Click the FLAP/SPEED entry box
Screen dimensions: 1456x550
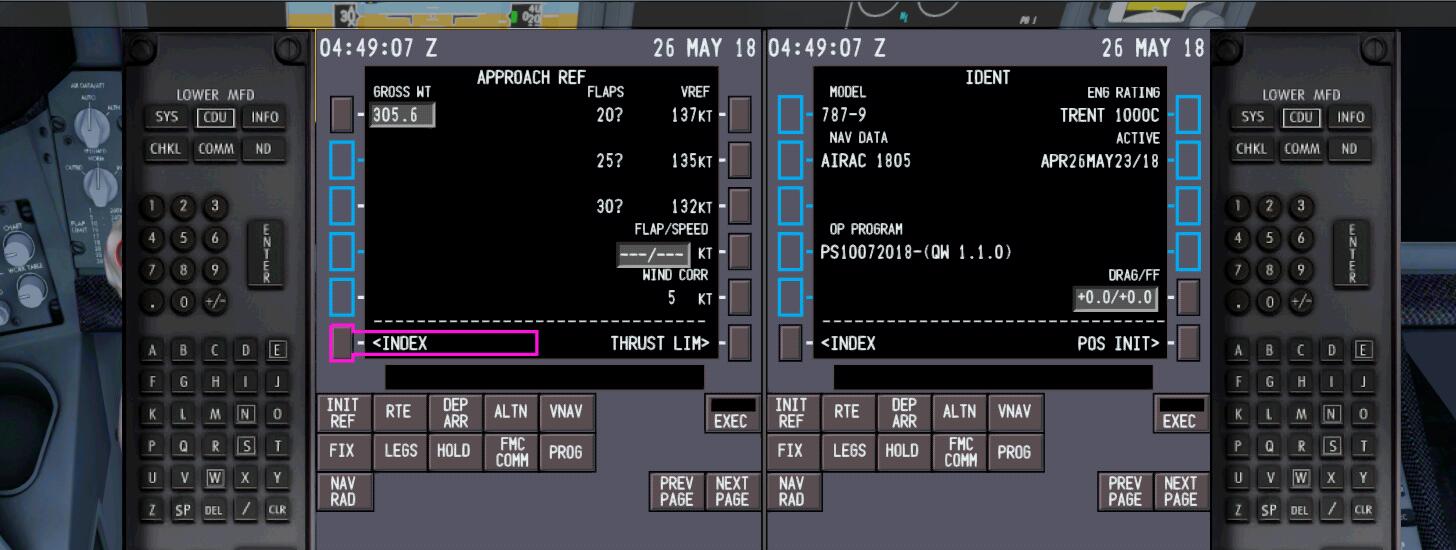point(653,254)
